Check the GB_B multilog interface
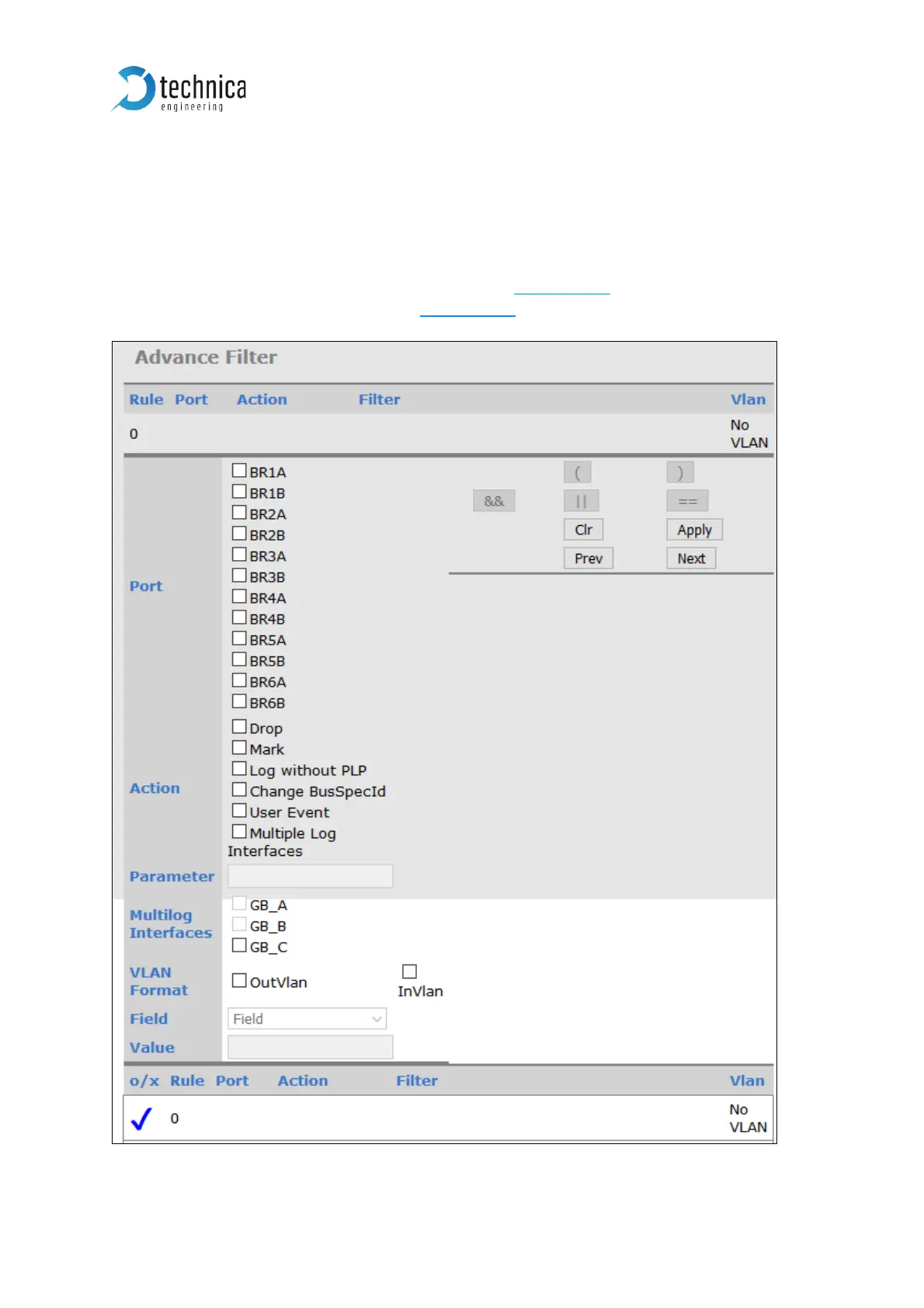924x1308 pixels. point(239,925)
